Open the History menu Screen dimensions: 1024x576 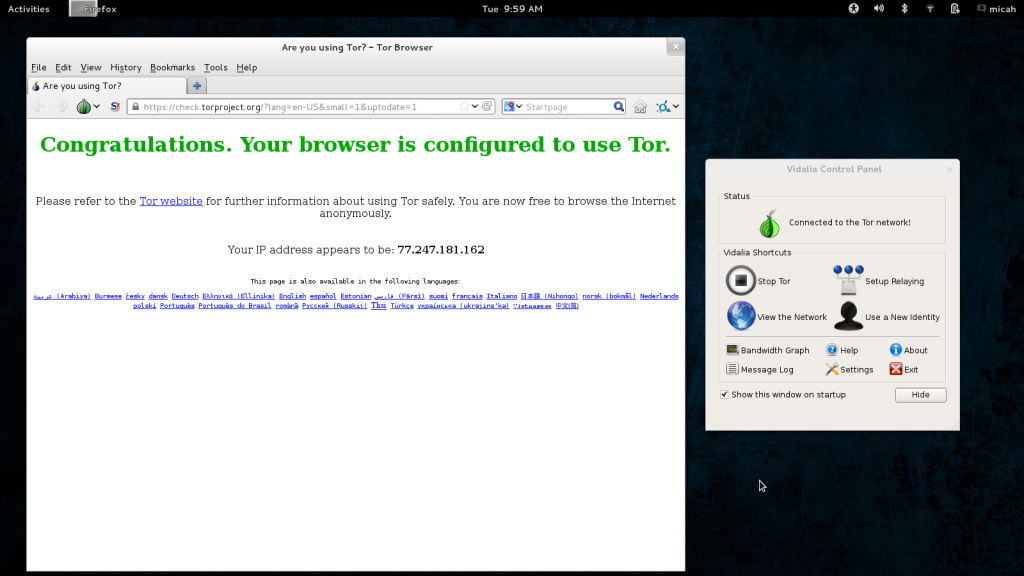pyautogui.click(x=125, y=67)
